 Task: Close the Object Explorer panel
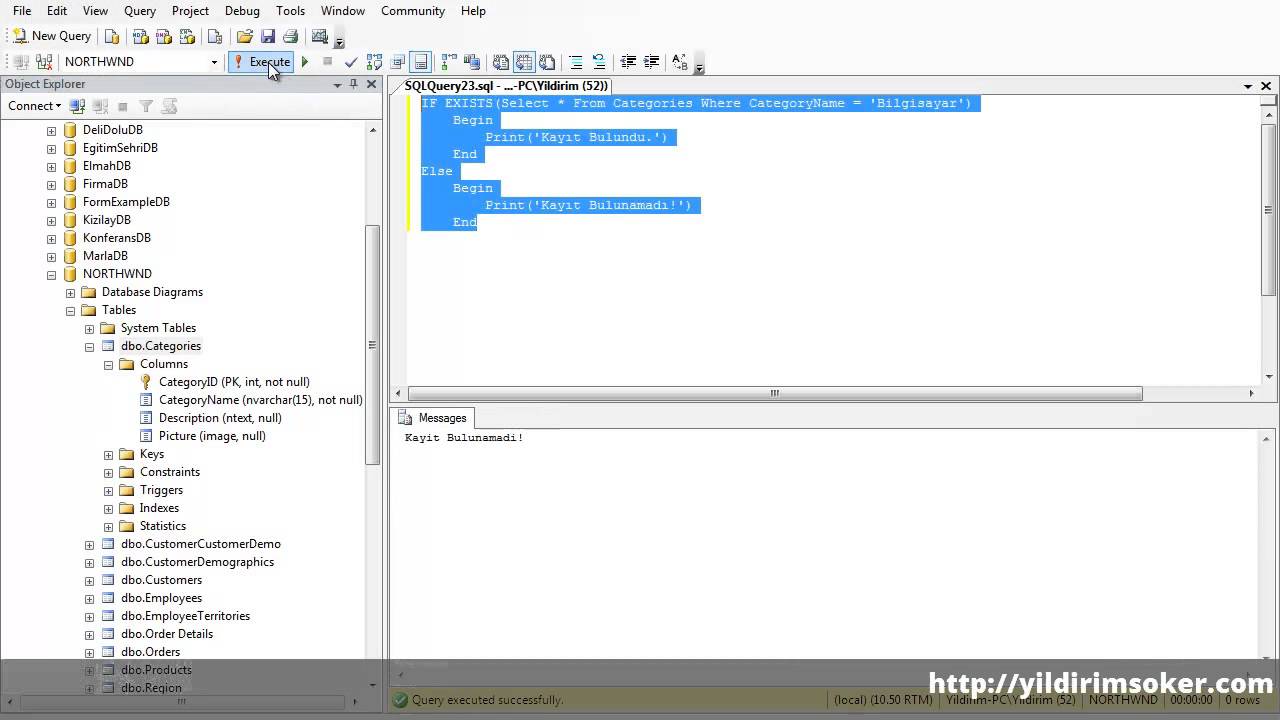(x=371, y=84)
